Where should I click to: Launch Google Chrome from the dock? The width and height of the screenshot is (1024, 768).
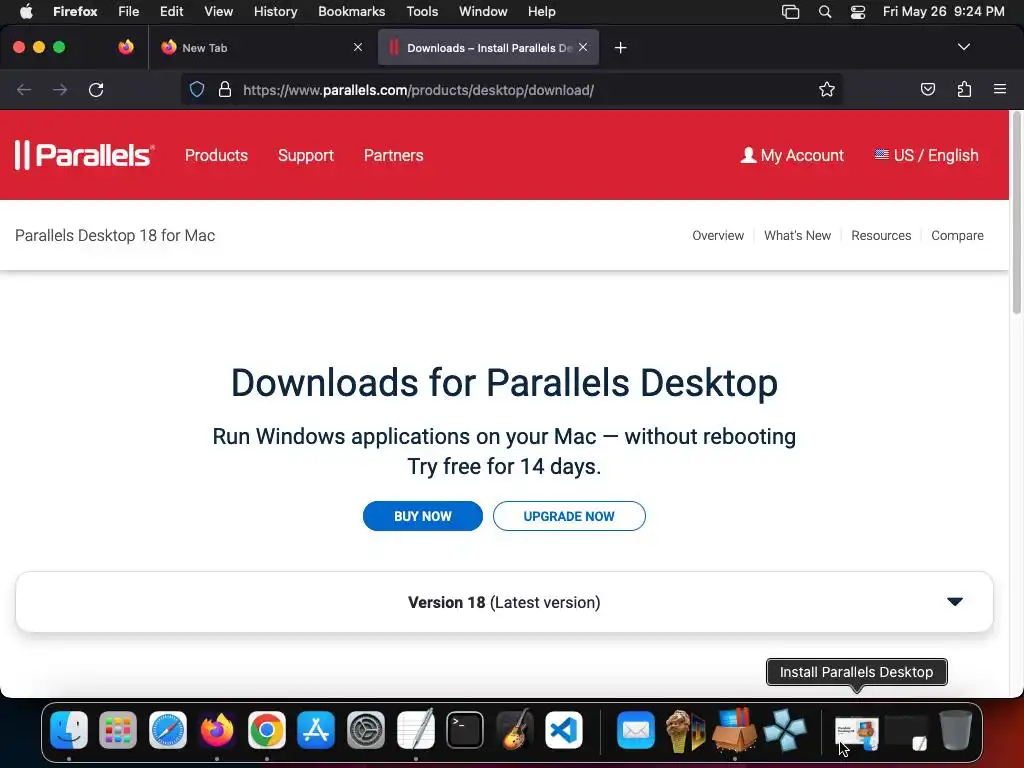[x=266, y=729]
